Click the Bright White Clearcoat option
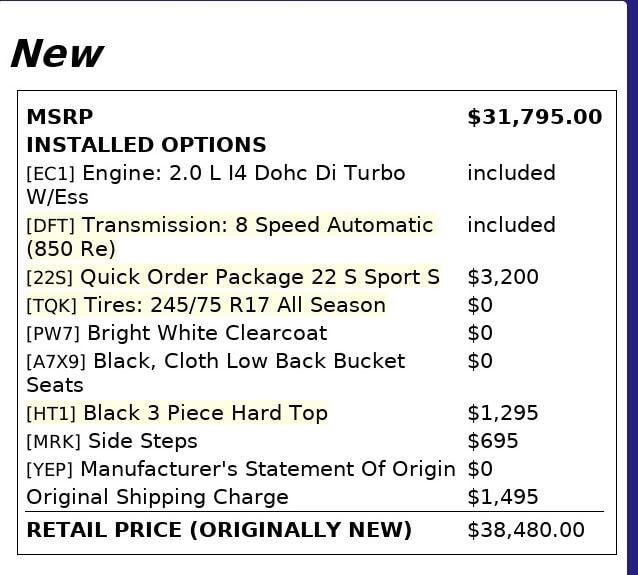This screenshot has height=575, width=638. pyautogui.click(x=207, y=333)
